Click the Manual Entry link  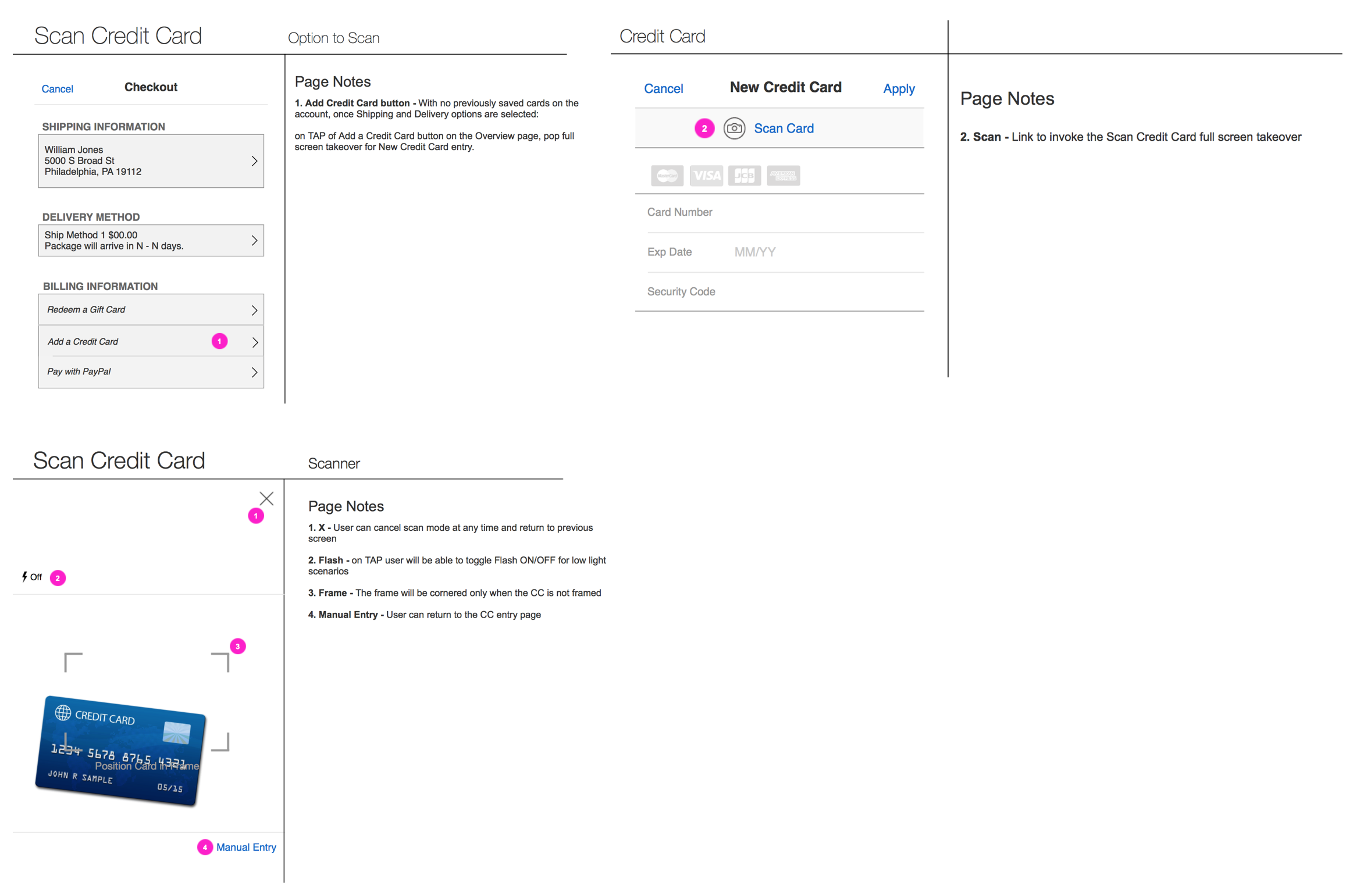tap(246, 847)
